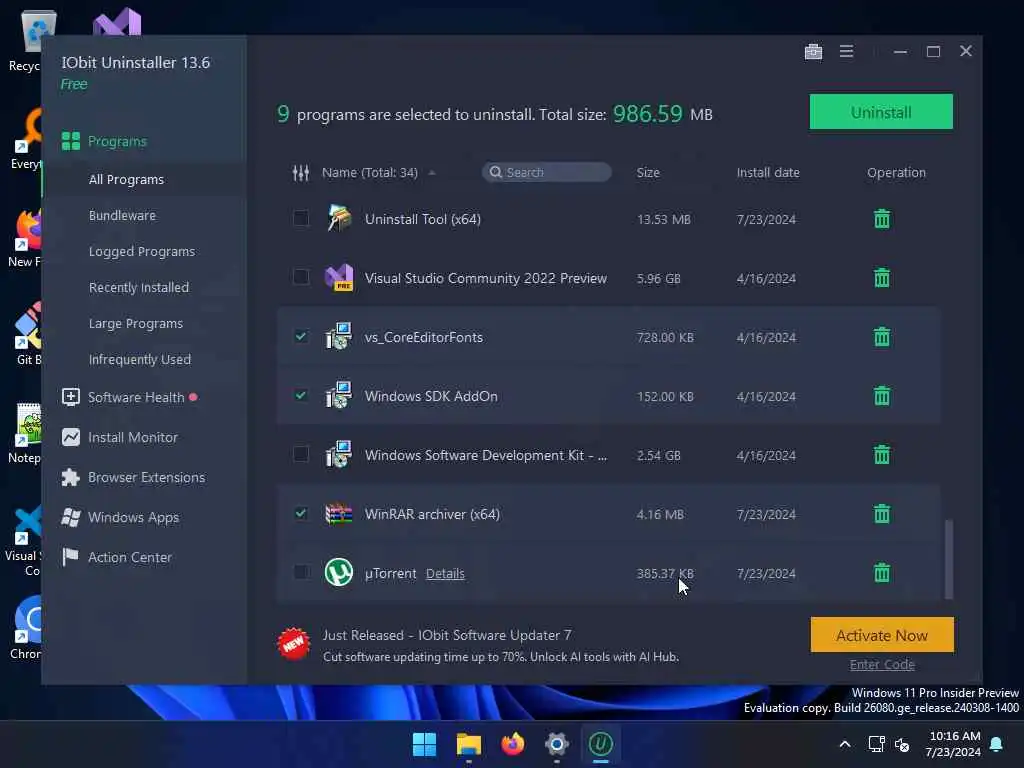Sort by the Install date column header
1024x768 pixels.
768,172
